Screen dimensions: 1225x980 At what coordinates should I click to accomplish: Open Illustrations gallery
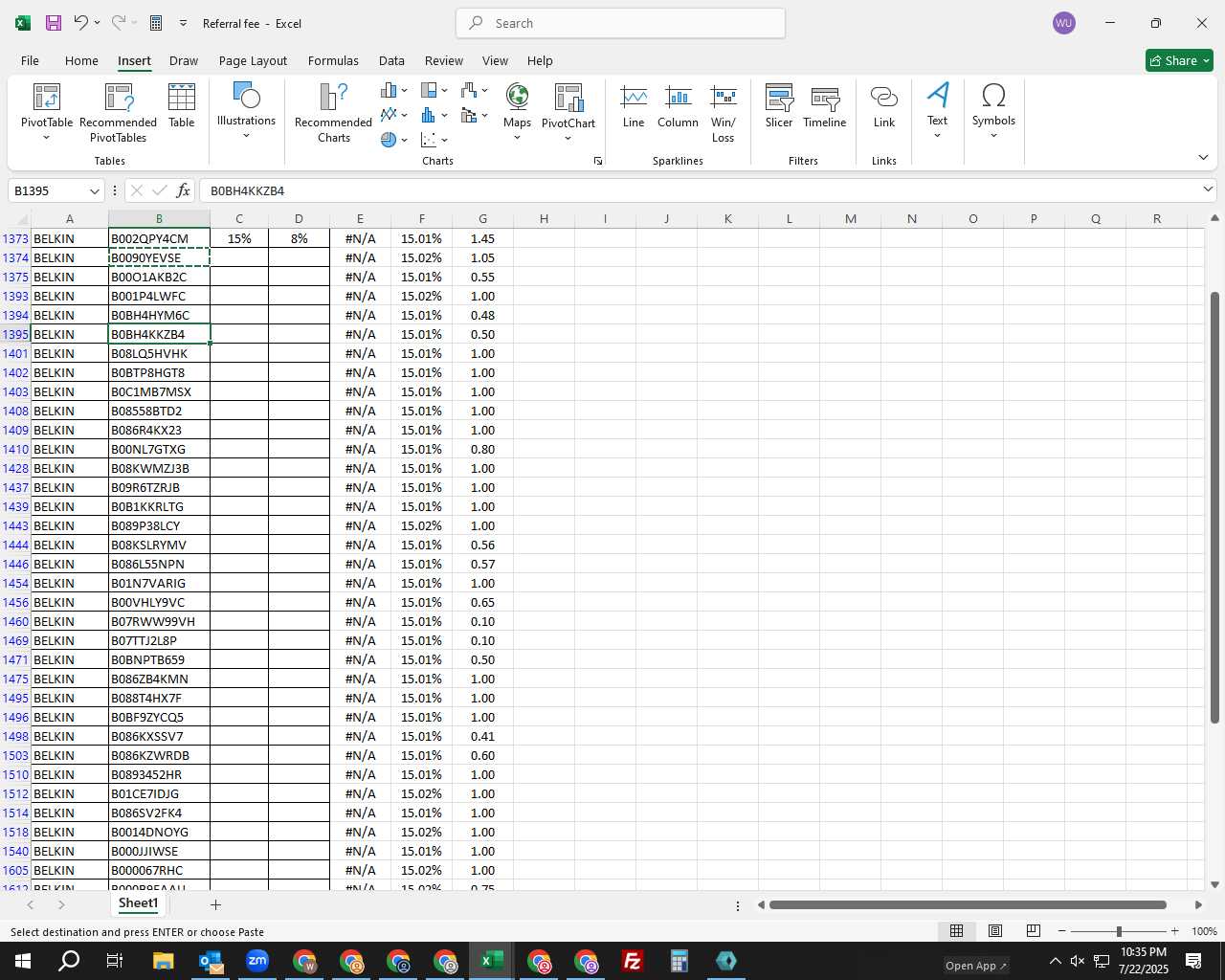pyautogui.click(x=246, y=111)
